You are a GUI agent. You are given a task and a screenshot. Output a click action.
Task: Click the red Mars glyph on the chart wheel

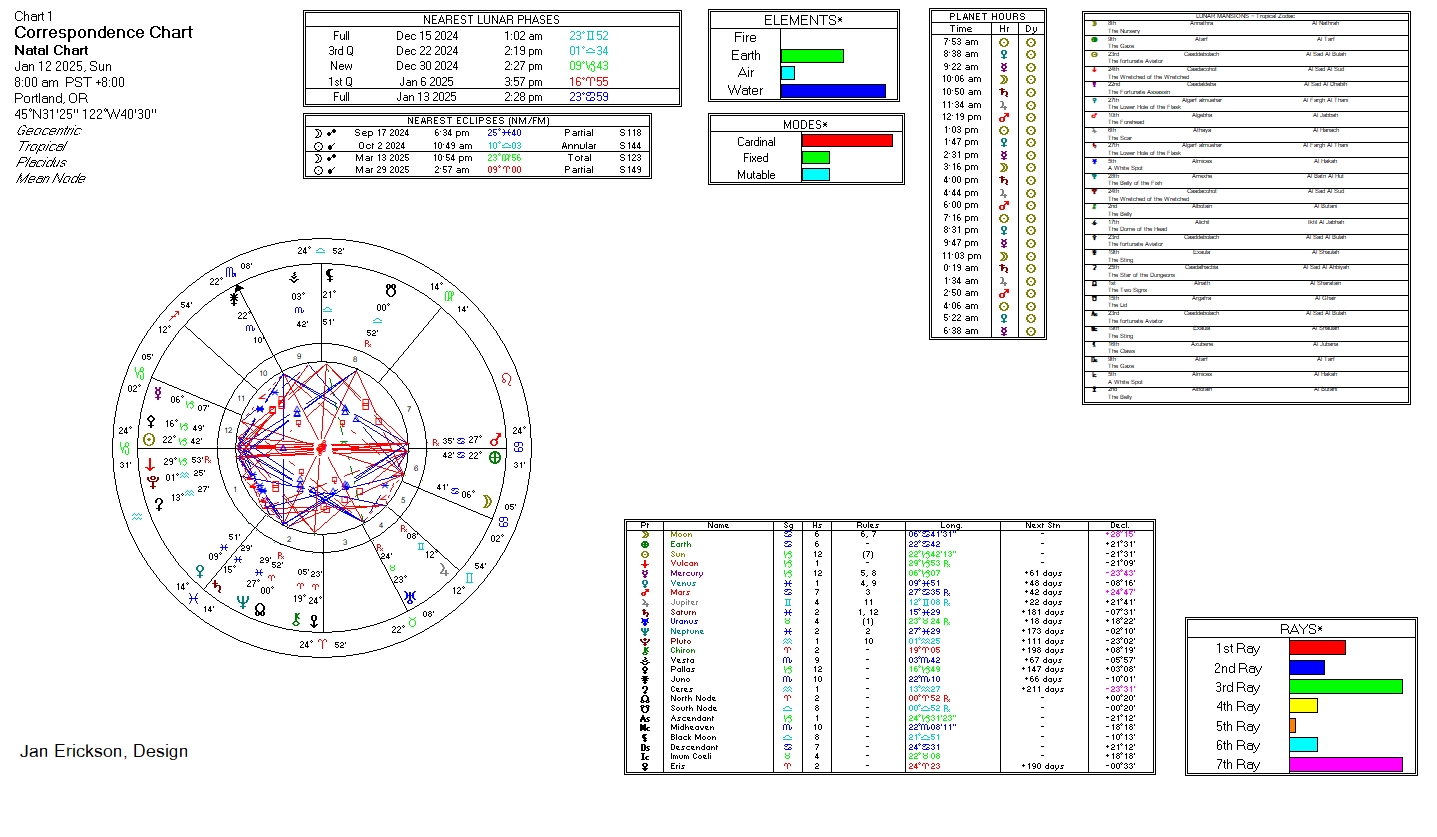pos(494,439)
